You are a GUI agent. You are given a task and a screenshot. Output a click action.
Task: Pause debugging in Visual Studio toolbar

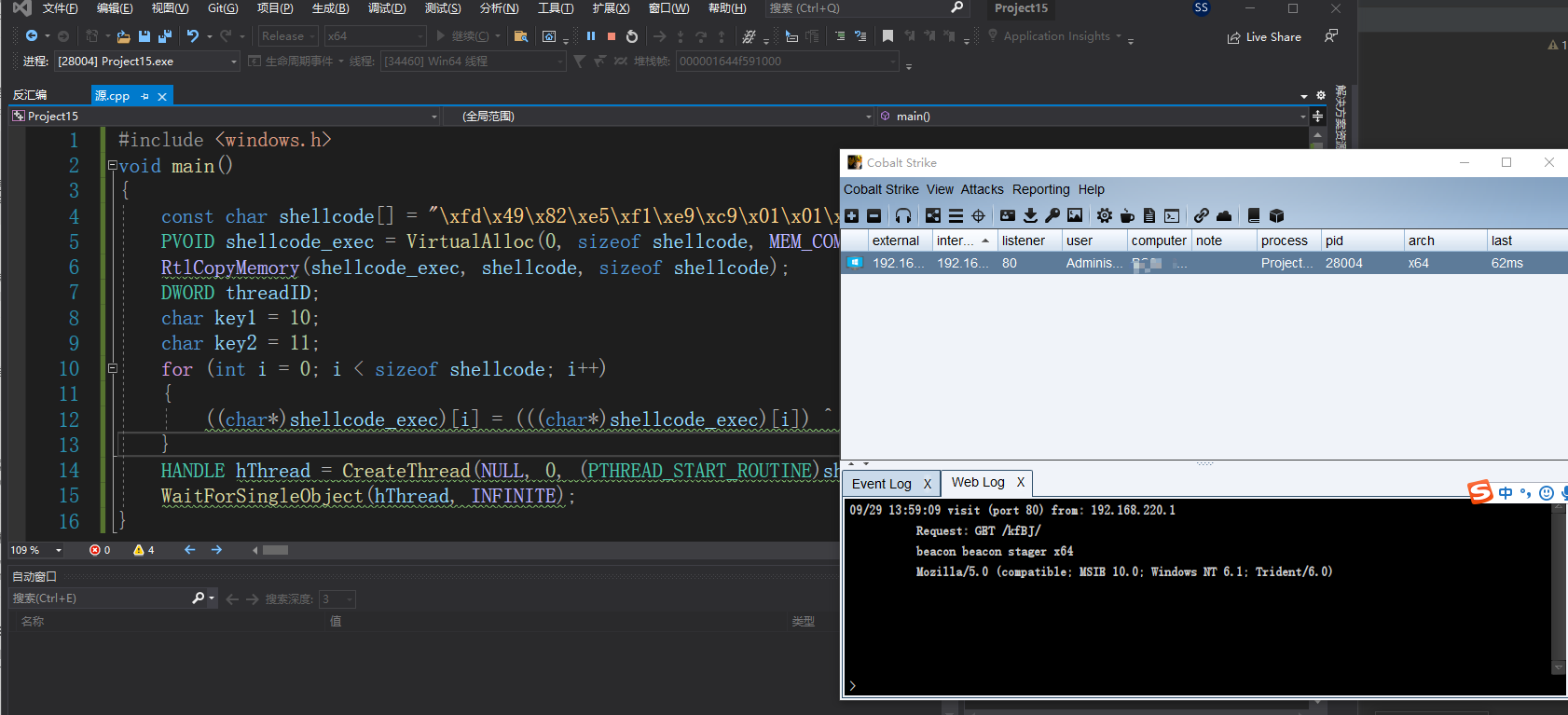pos(591,36)
